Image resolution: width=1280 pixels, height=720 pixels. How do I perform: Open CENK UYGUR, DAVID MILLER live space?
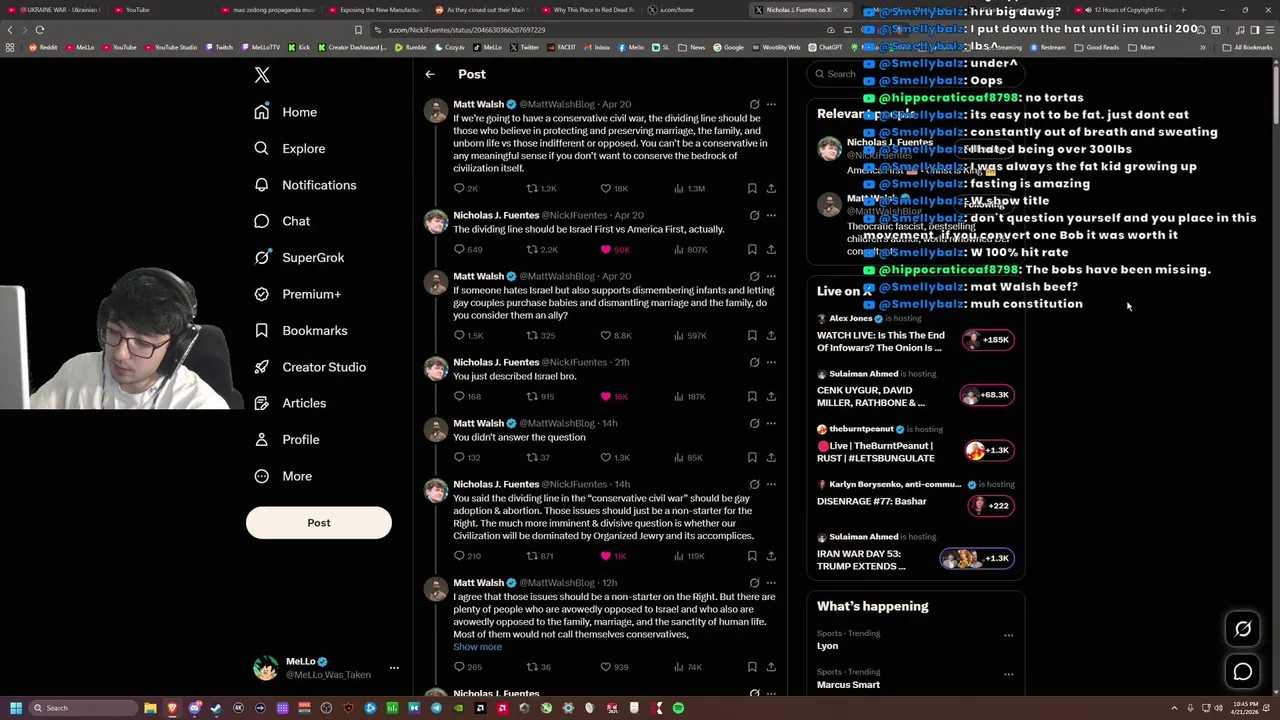coord(915,391)
